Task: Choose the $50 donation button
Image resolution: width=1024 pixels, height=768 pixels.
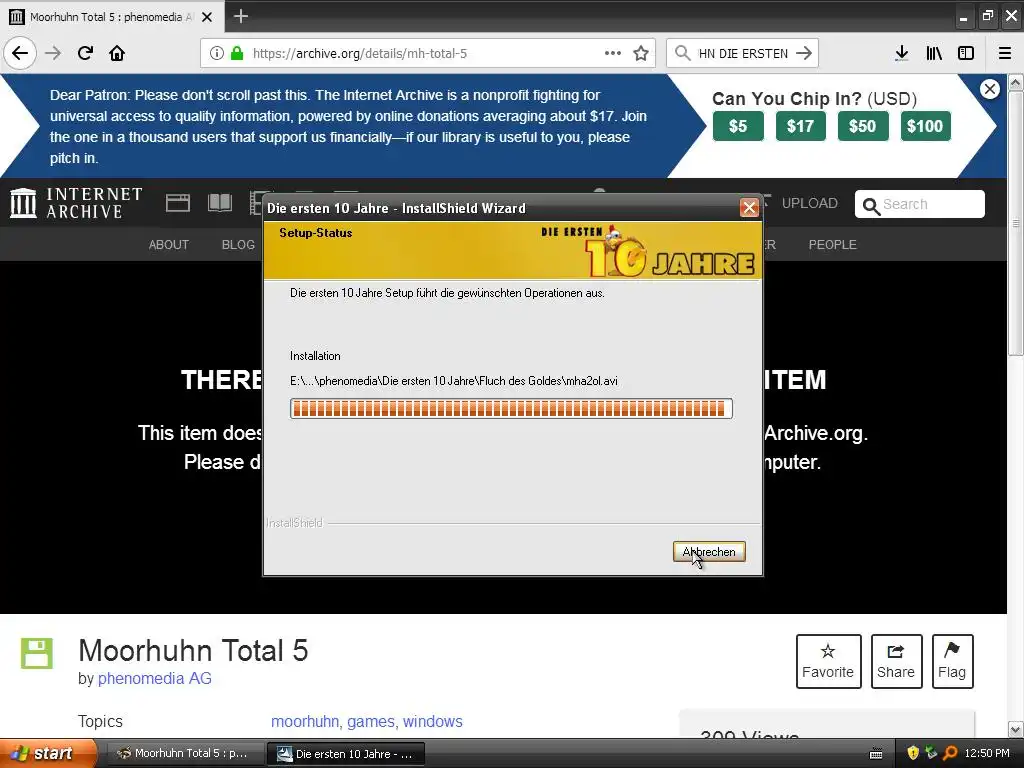Action: click(x=863, y=126)
